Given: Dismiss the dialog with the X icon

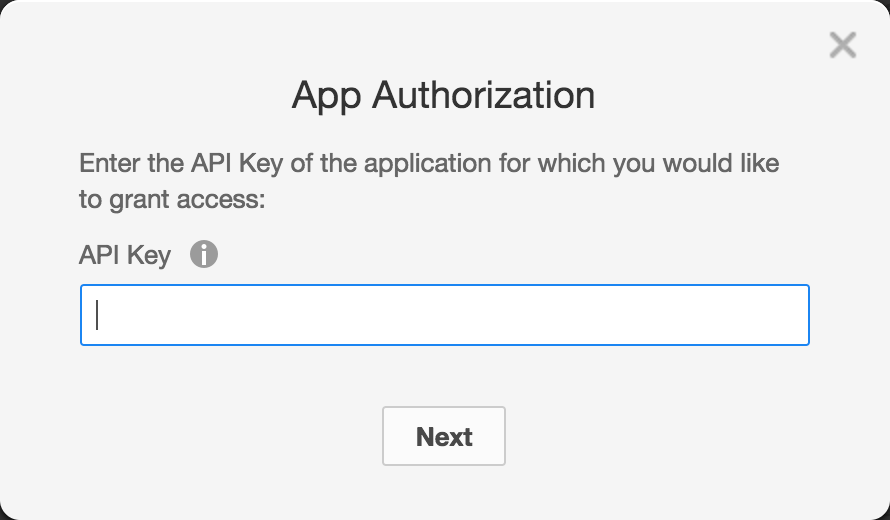Looking at the screenshot, I should coord(842,45).
